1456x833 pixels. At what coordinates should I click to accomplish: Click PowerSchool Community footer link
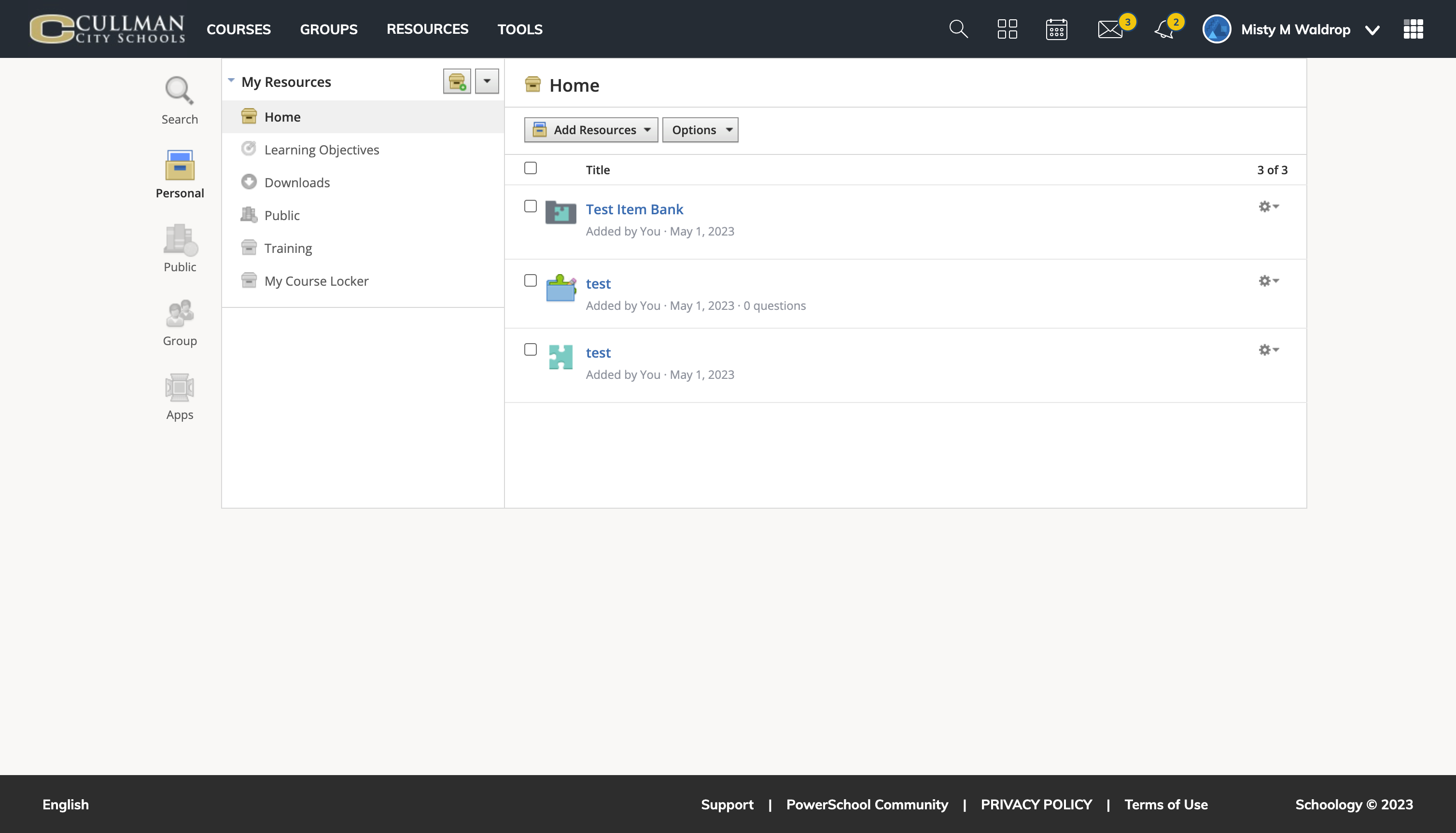click(868, 805)
